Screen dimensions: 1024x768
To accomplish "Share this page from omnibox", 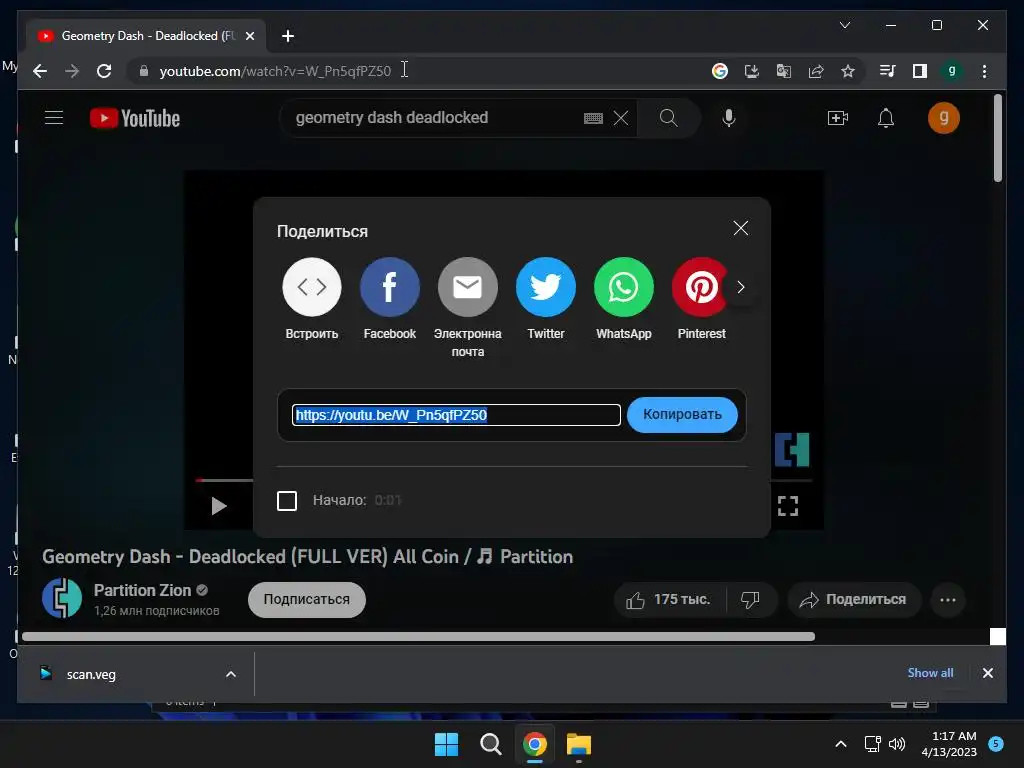I will [816, 71].
